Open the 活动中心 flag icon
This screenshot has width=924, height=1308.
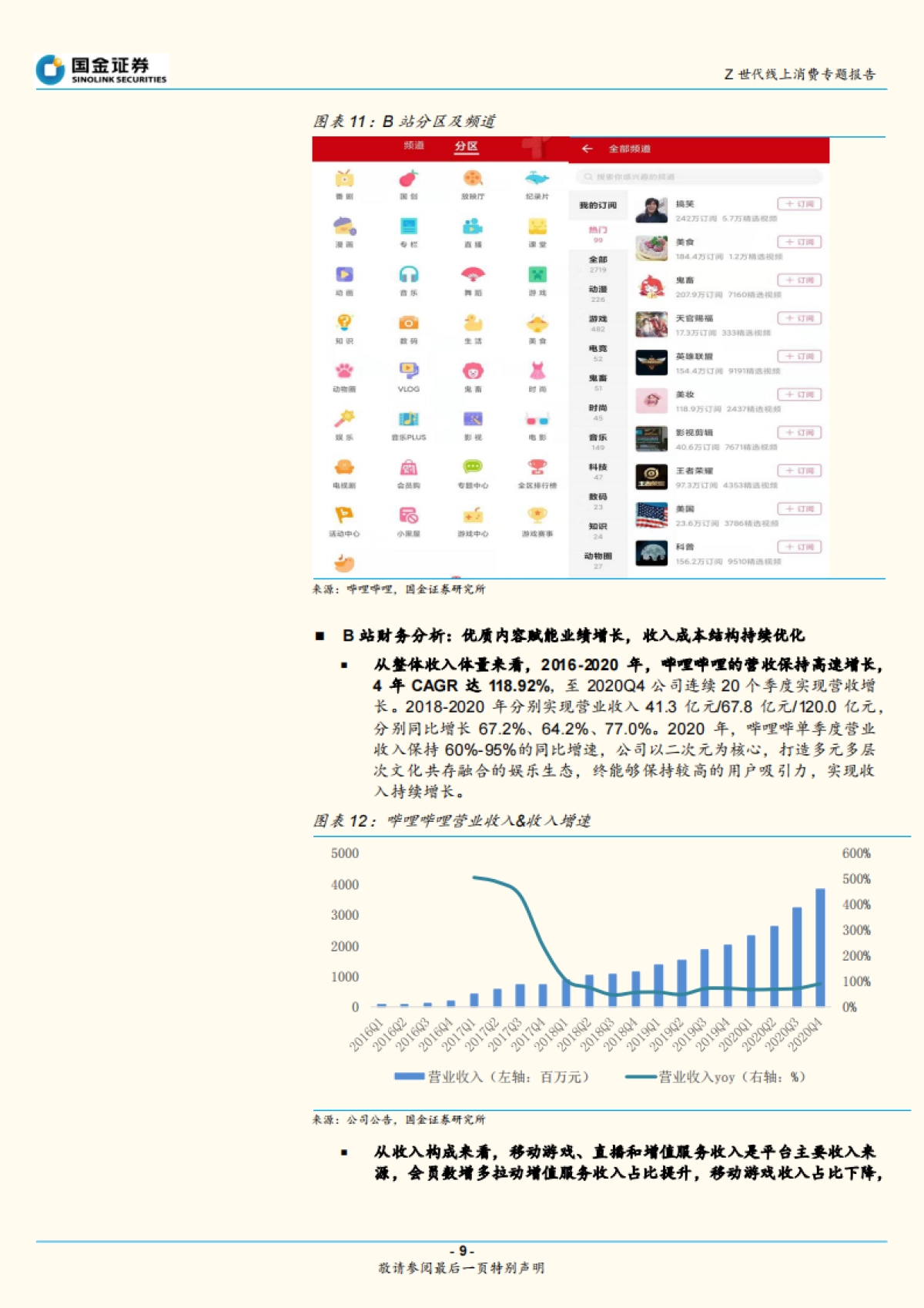344,515
